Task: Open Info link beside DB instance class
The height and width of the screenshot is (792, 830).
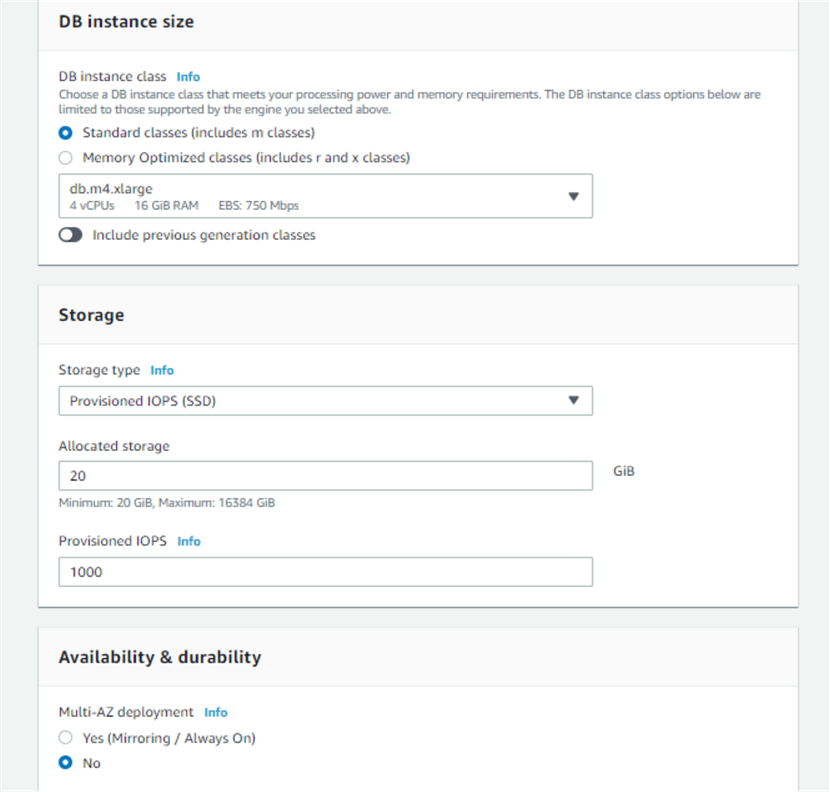Action: pos(188,76)
